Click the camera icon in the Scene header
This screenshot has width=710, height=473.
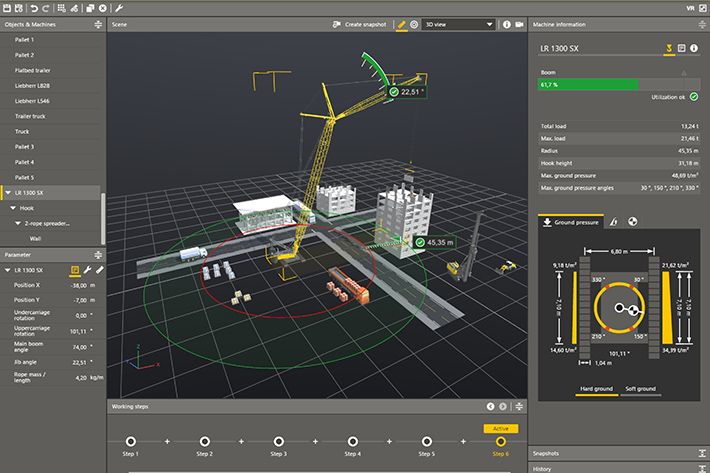[519, 24]
